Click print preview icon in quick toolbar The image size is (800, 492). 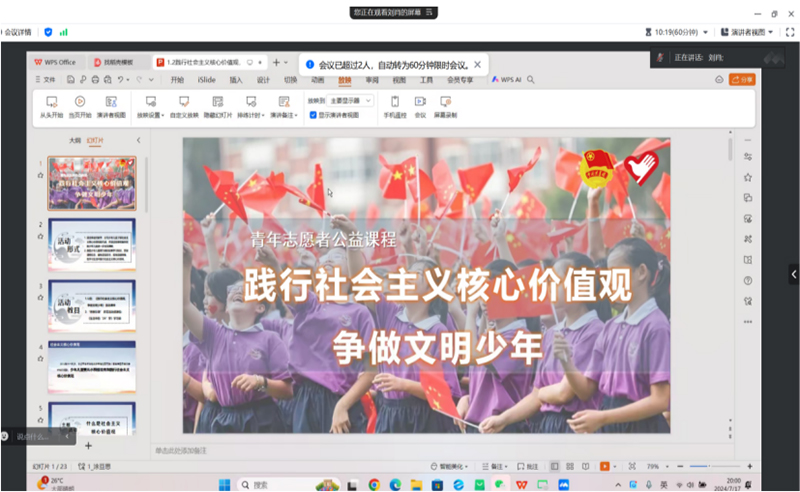pos(107,80)
